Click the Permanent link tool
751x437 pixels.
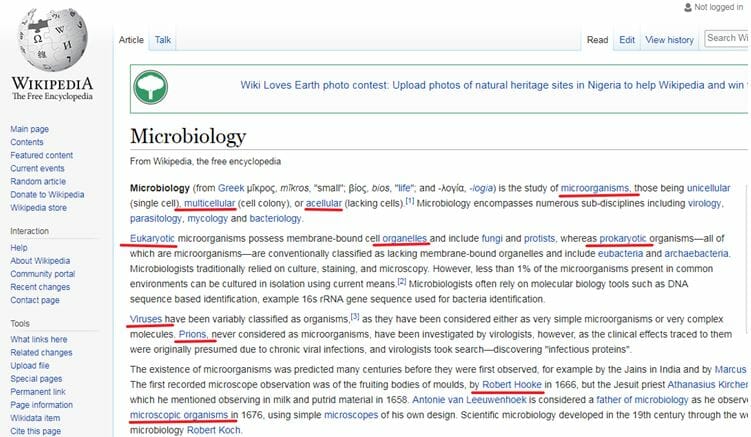pyautogui.click(x=38, y=391)
